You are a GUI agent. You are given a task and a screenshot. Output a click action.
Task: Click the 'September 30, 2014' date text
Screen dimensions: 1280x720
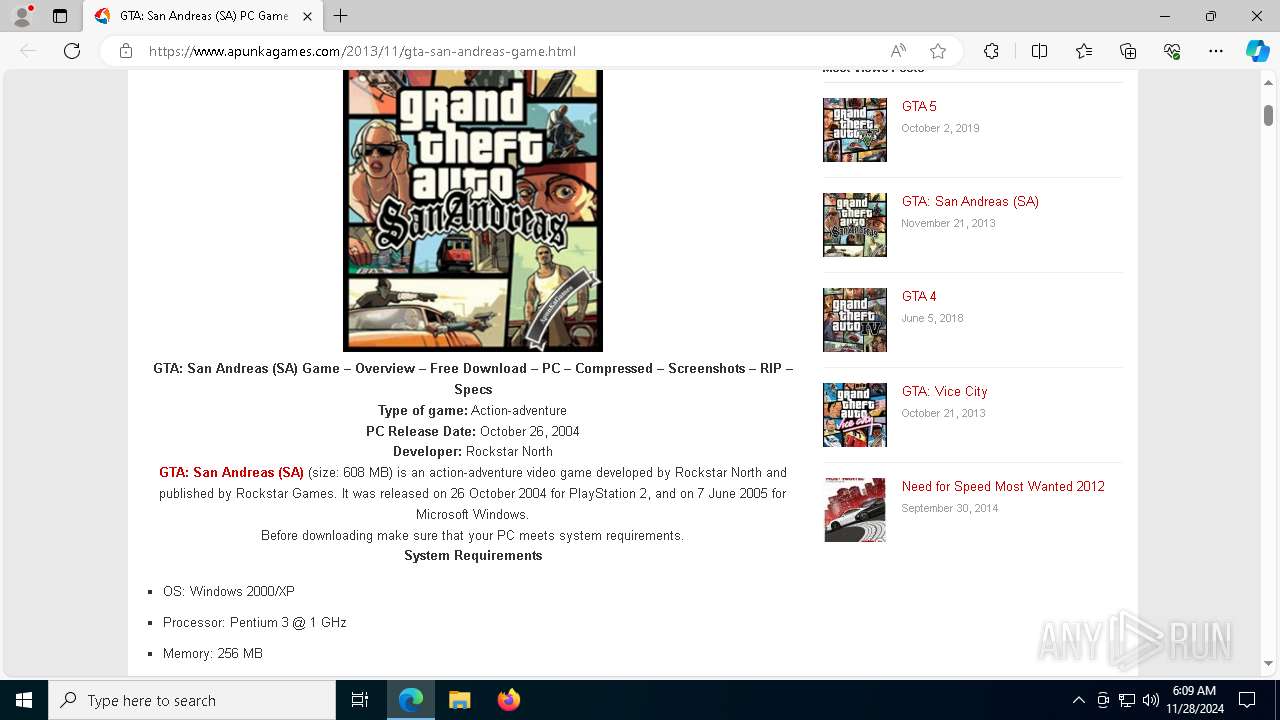coord(950,508)
